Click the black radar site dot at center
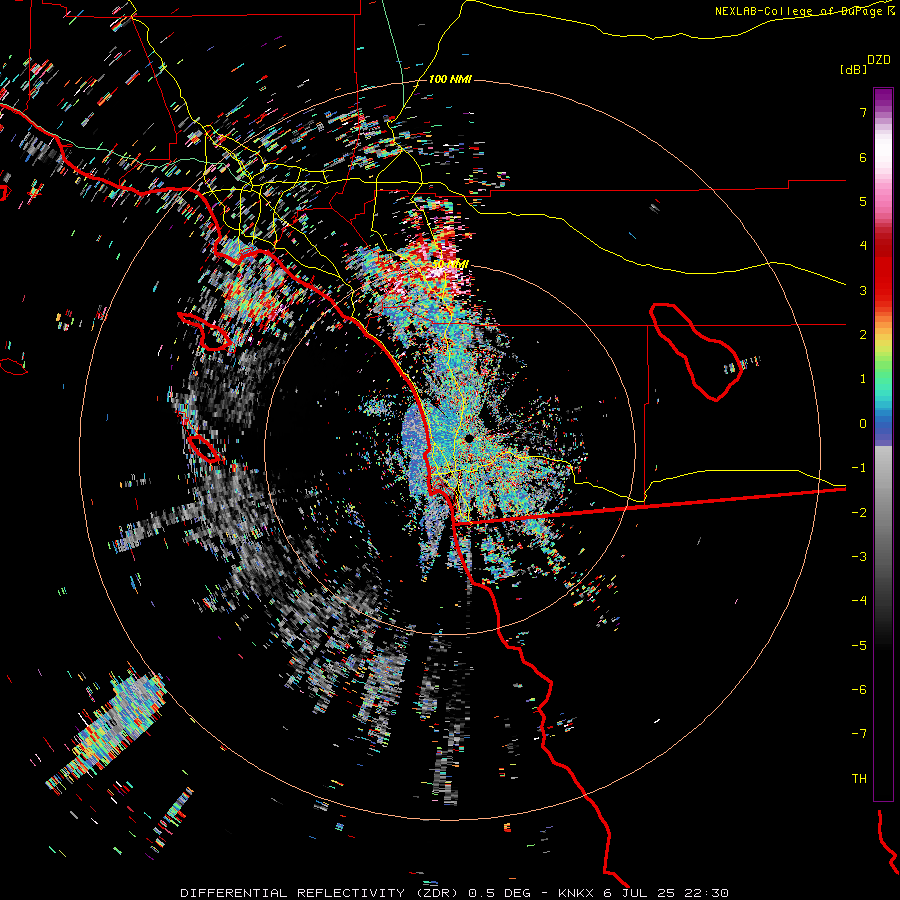Image resolution: width=900 pixels, height=900 pixels. 469,439
